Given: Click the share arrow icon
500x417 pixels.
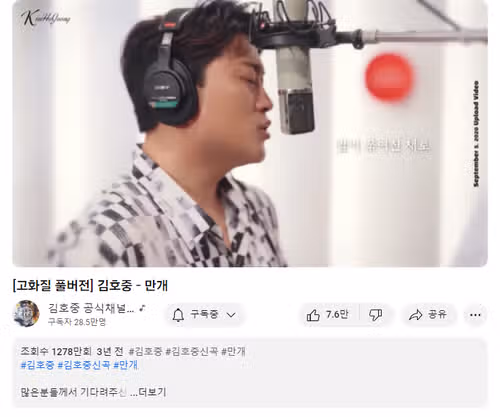Looking at the screenshot, I should [416, 315].
